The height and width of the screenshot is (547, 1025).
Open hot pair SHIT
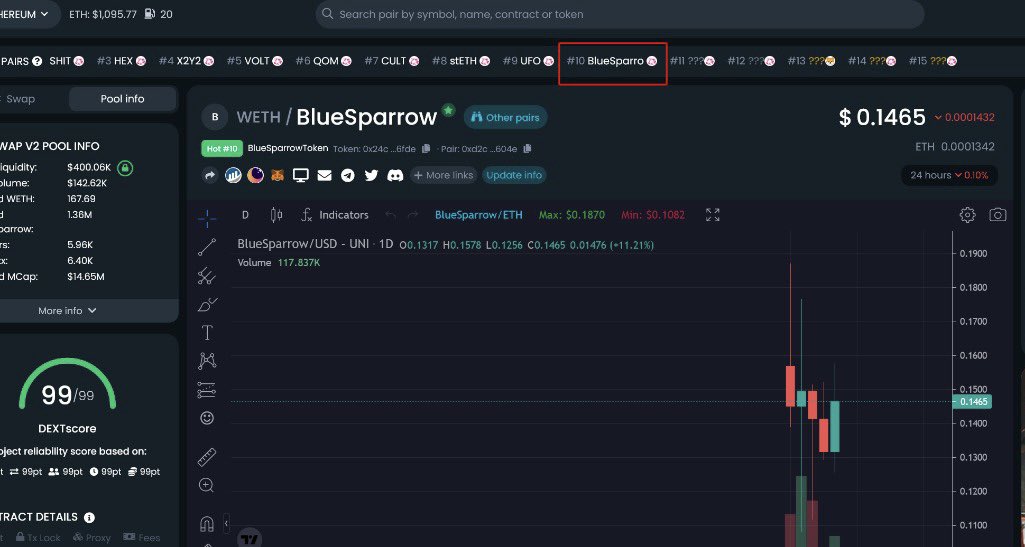tap(67, 61)
